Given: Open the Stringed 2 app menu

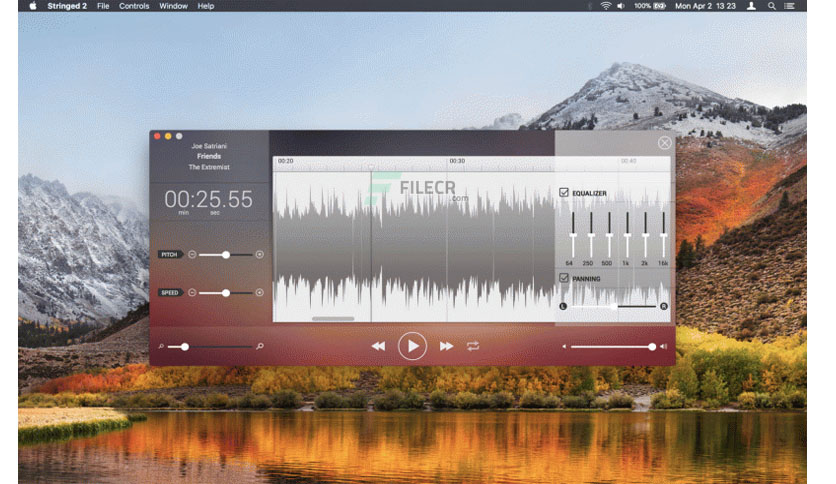Looking at the screenshot, I should pos(67,6).
